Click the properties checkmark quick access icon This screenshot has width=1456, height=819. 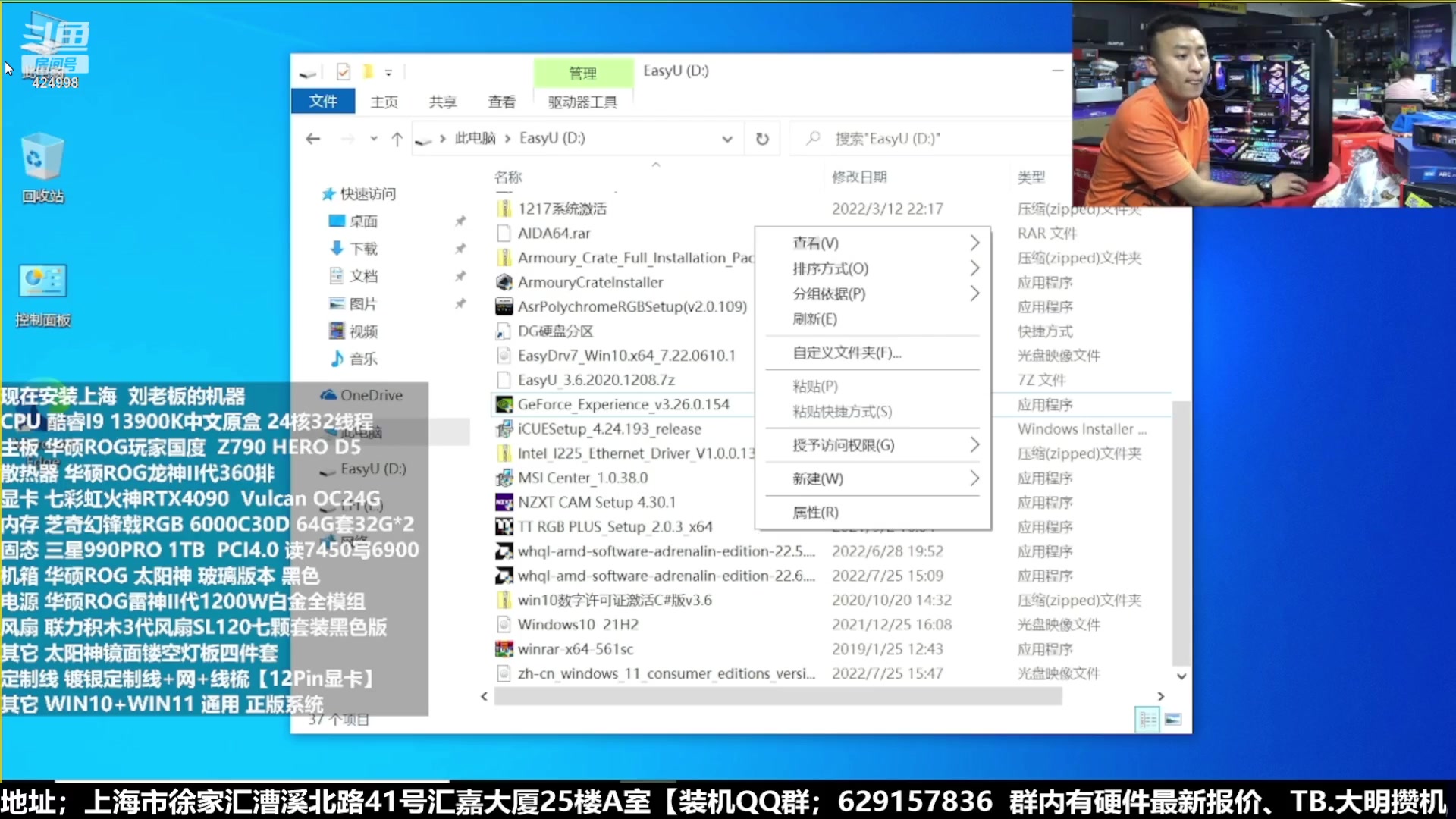pos(344,72)
